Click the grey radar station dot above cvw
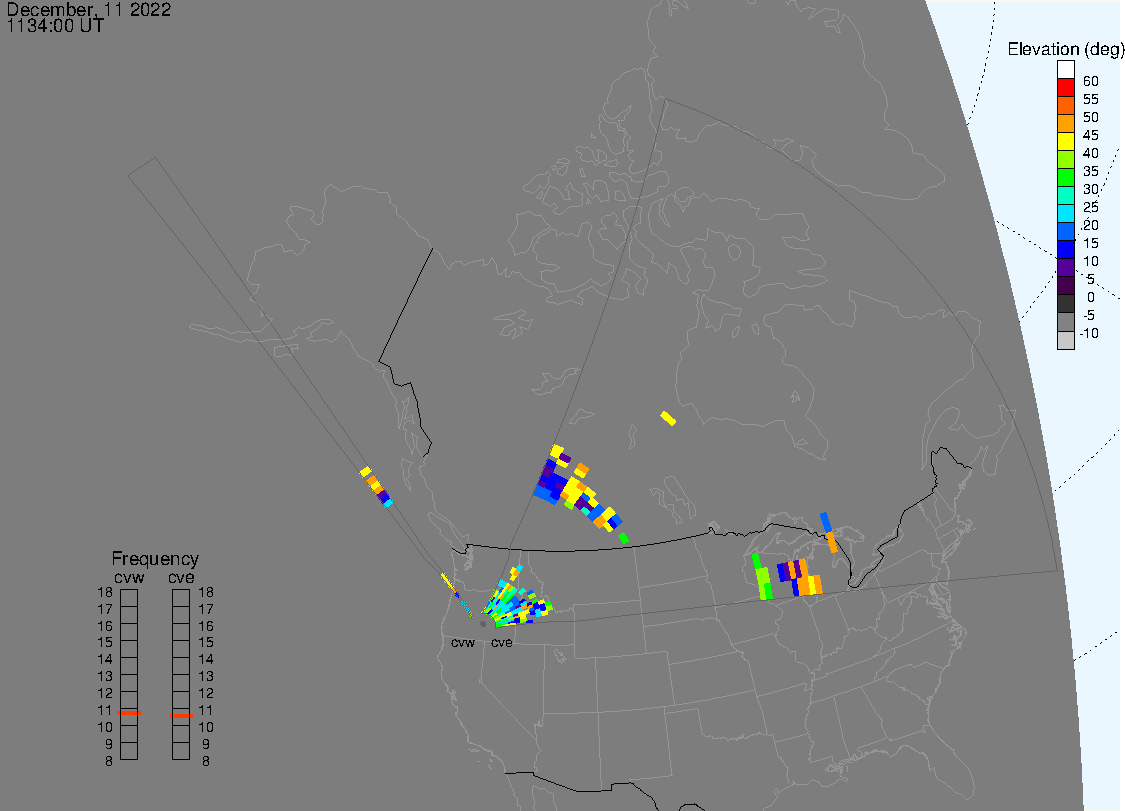 483,624
